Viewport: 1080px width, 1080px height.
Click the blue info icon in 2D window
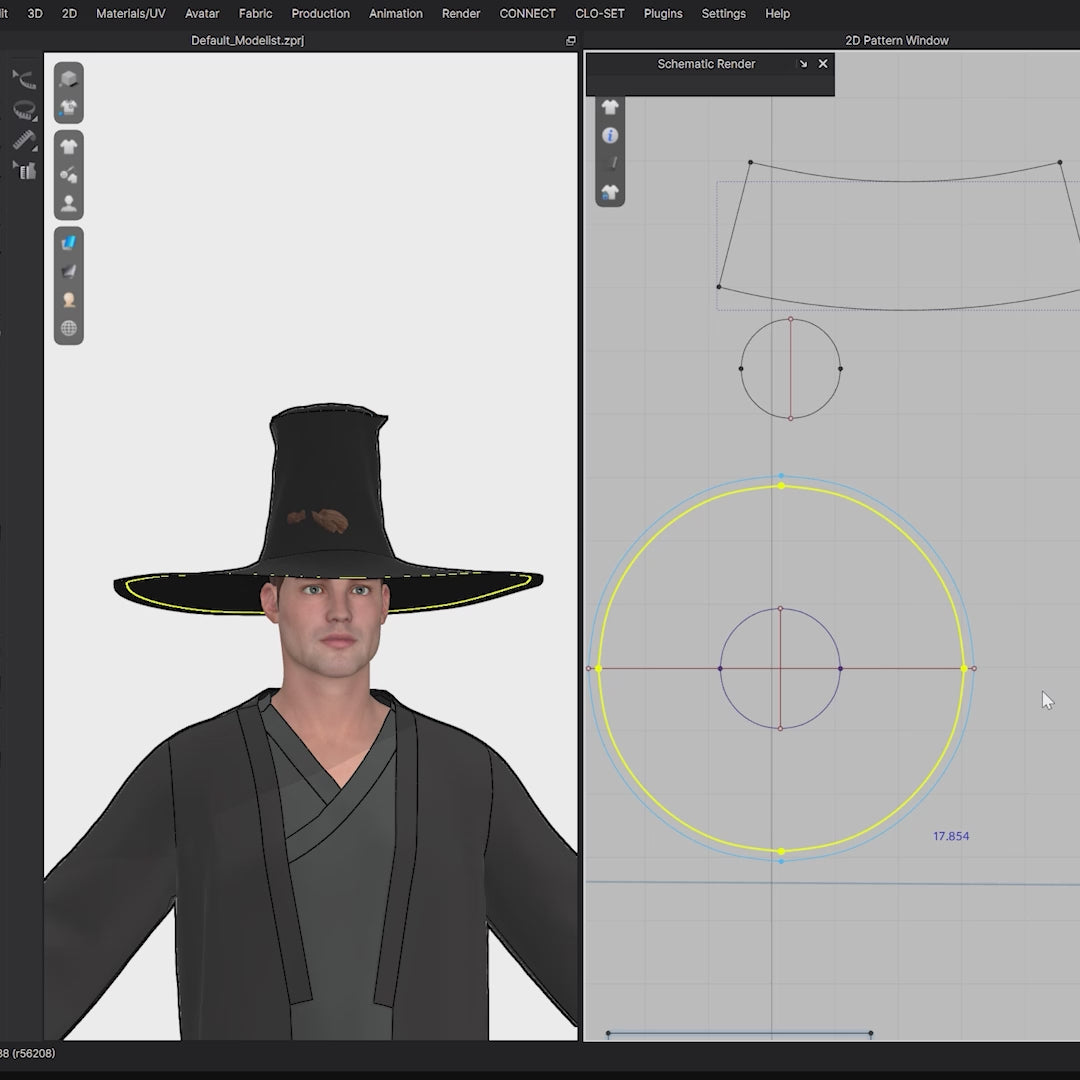[610, 135]
